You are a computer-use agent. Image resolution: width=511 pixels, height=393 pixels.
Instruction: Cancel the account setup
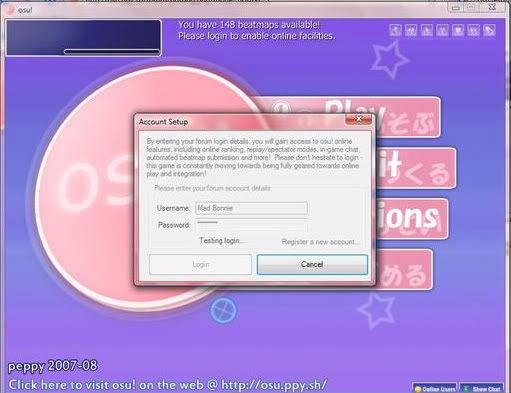click(312, 265)
